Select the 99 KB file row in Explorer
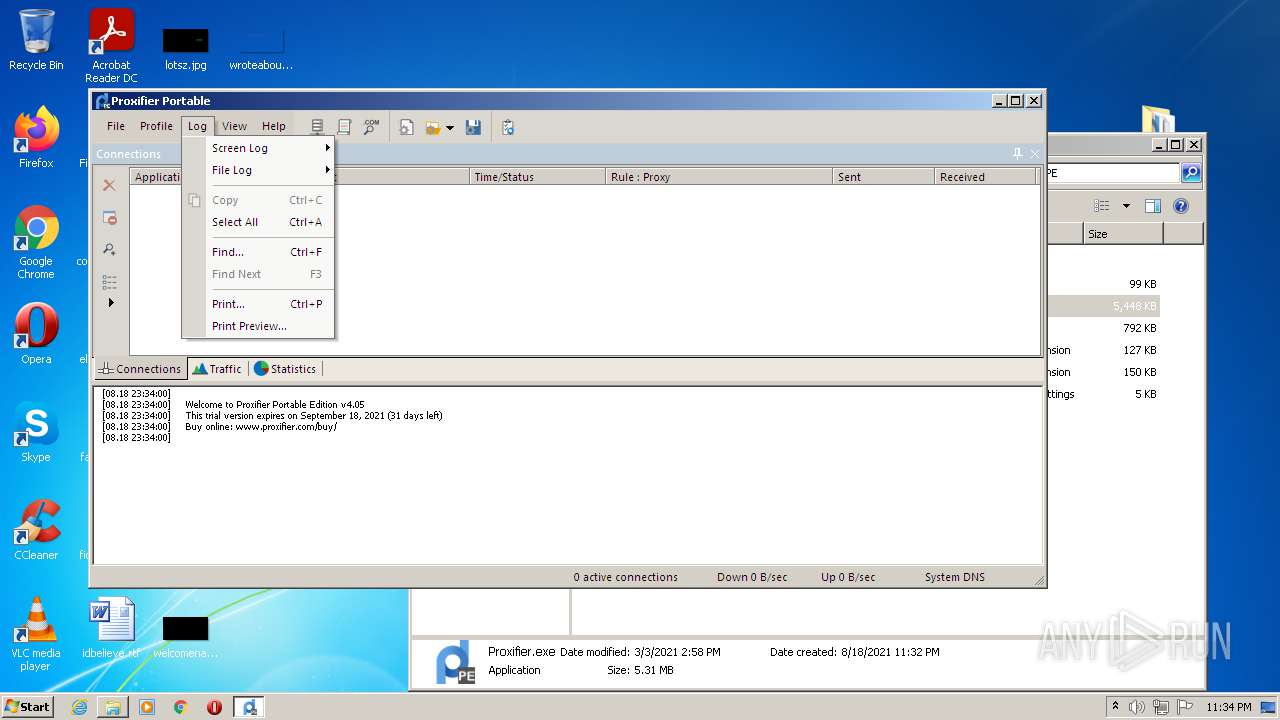Viewport: 1280px width, 720px height. 1103,284
